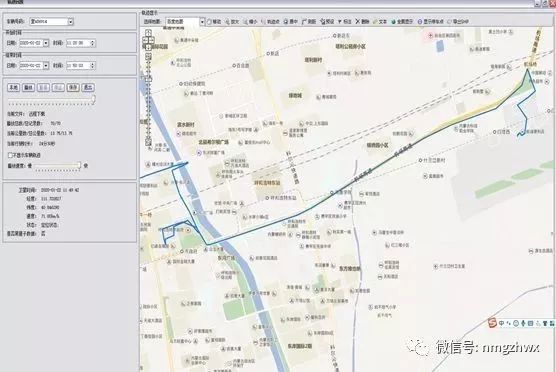Click the playback speed slider handle
Image resolution: width=556 pixels, height=372 pixels.
click(79, 165)
